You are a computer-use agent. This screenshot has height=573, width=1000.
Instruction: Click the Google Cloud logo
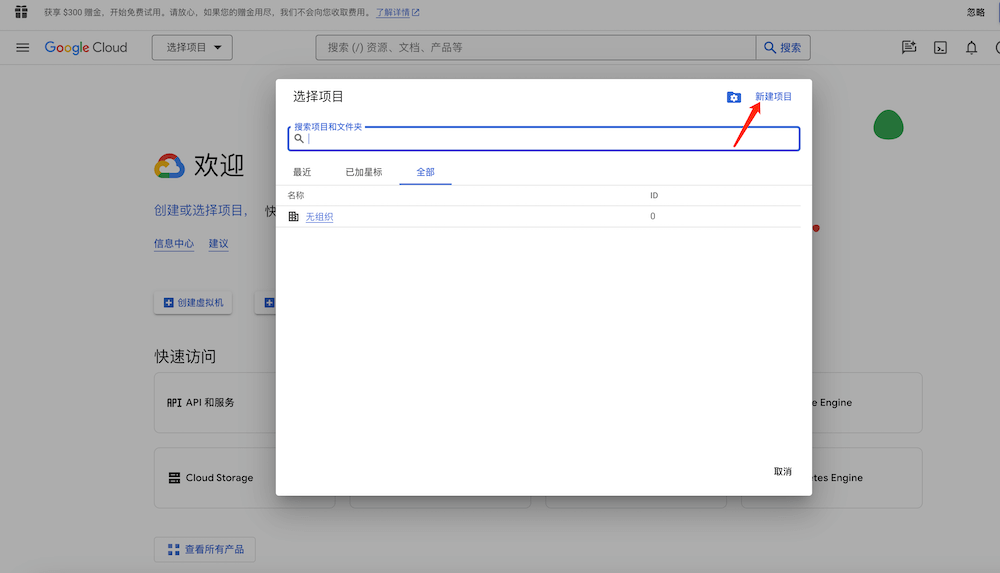pos(86,48)
